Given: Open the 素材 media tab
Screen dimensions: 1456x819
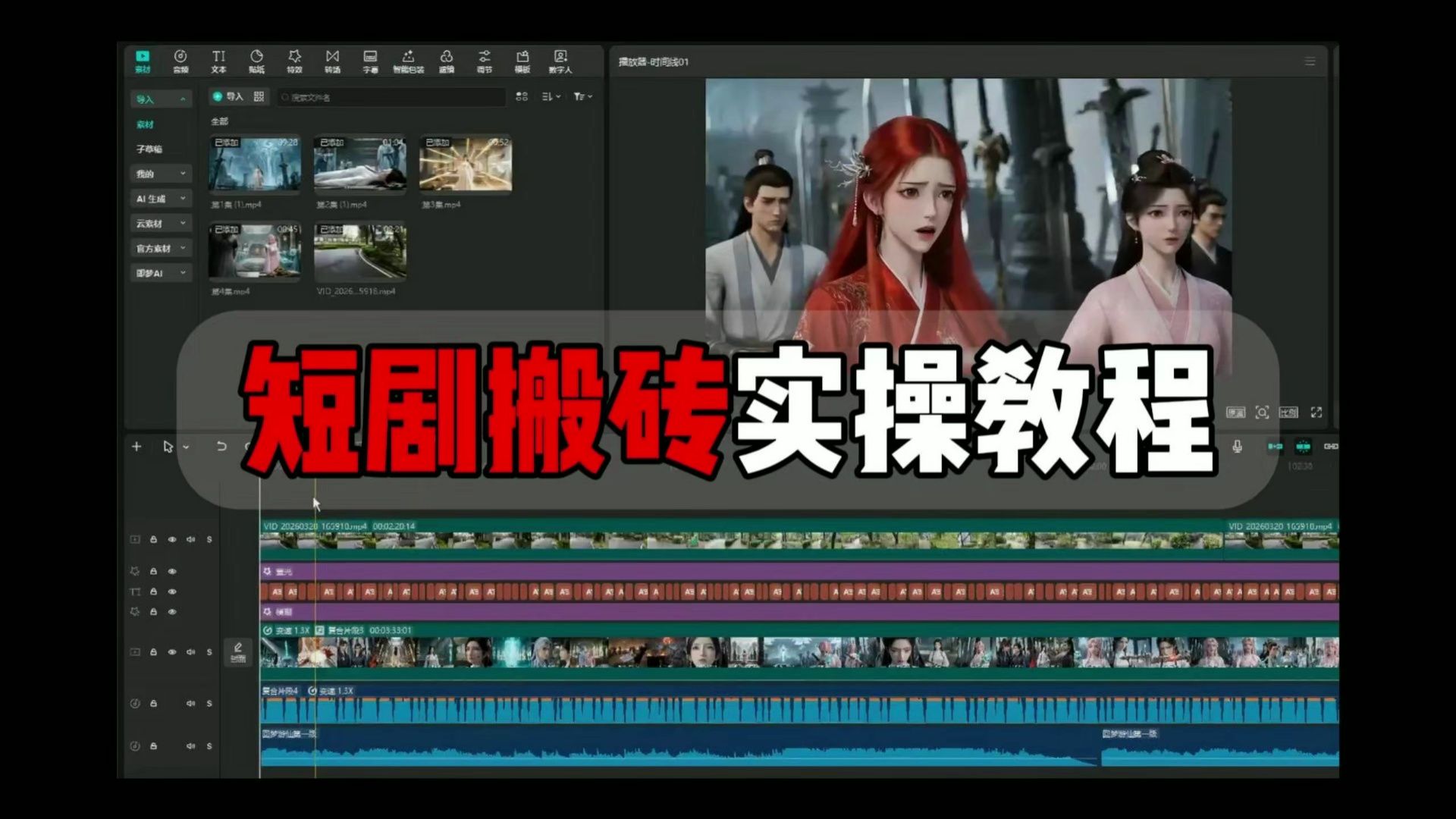Looking at the screenshot, I should tap(143, 61).
